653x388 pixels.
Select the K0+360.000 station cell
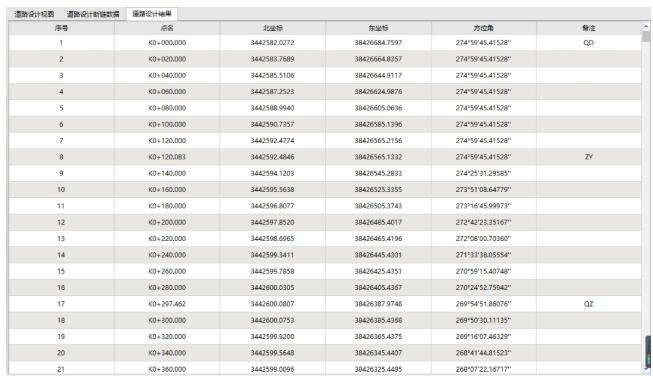click(x=167, y=369)
